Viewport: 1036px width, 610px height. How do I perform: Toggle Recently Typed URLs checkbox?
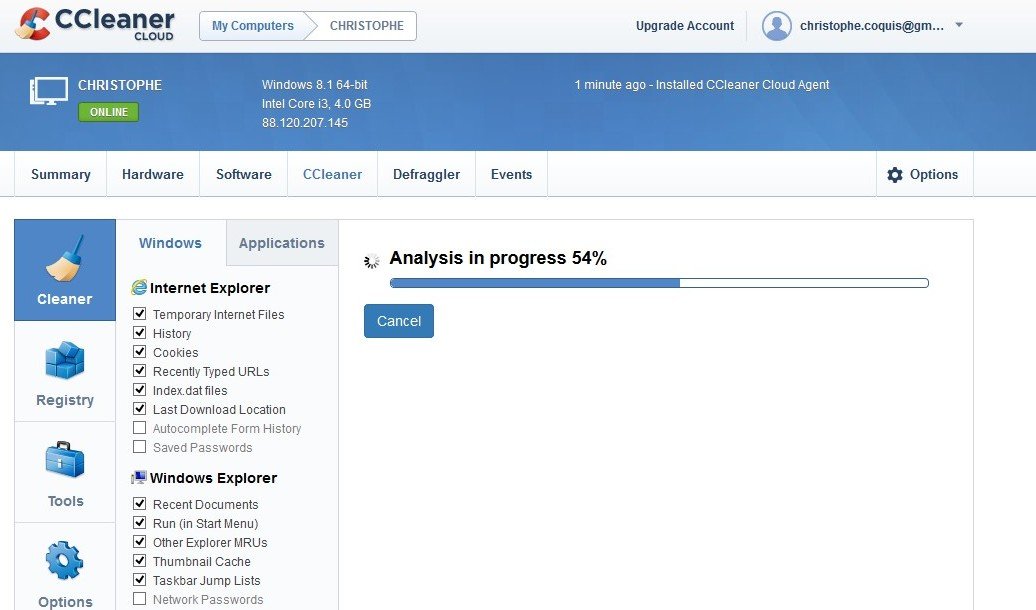[x=139, y=371]
